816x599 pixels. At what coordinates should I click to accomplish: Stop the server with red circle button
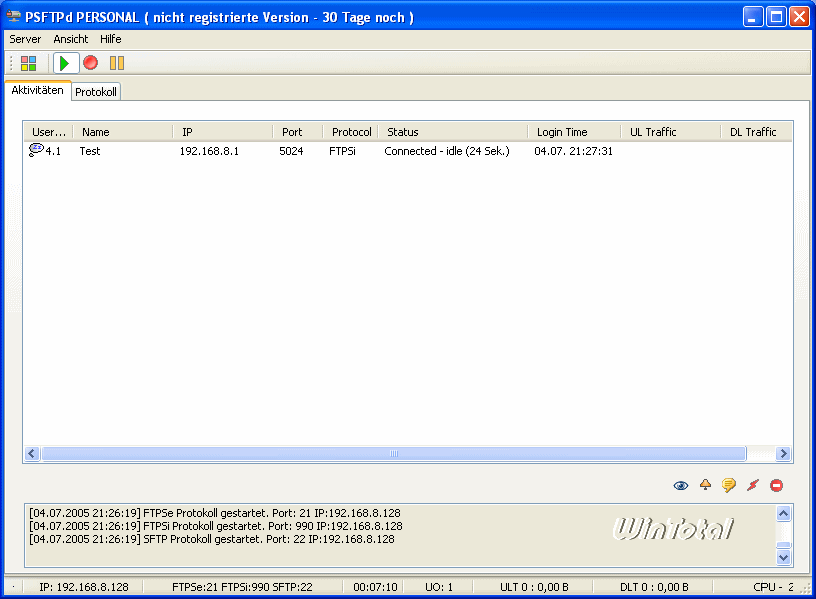click(x=91, y=63)
